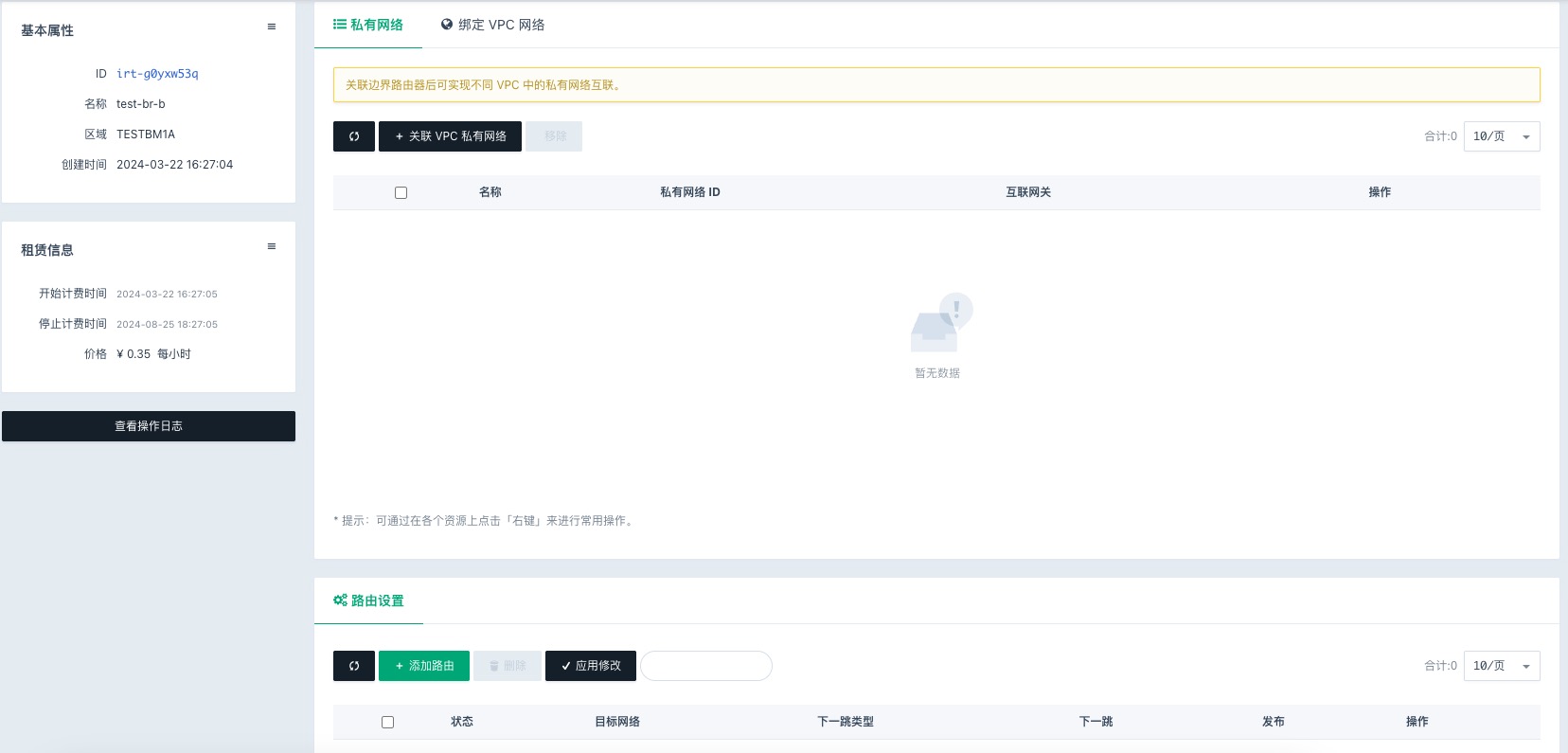
Task: Select the 路由设置 tab
Action: click(368, 601)
